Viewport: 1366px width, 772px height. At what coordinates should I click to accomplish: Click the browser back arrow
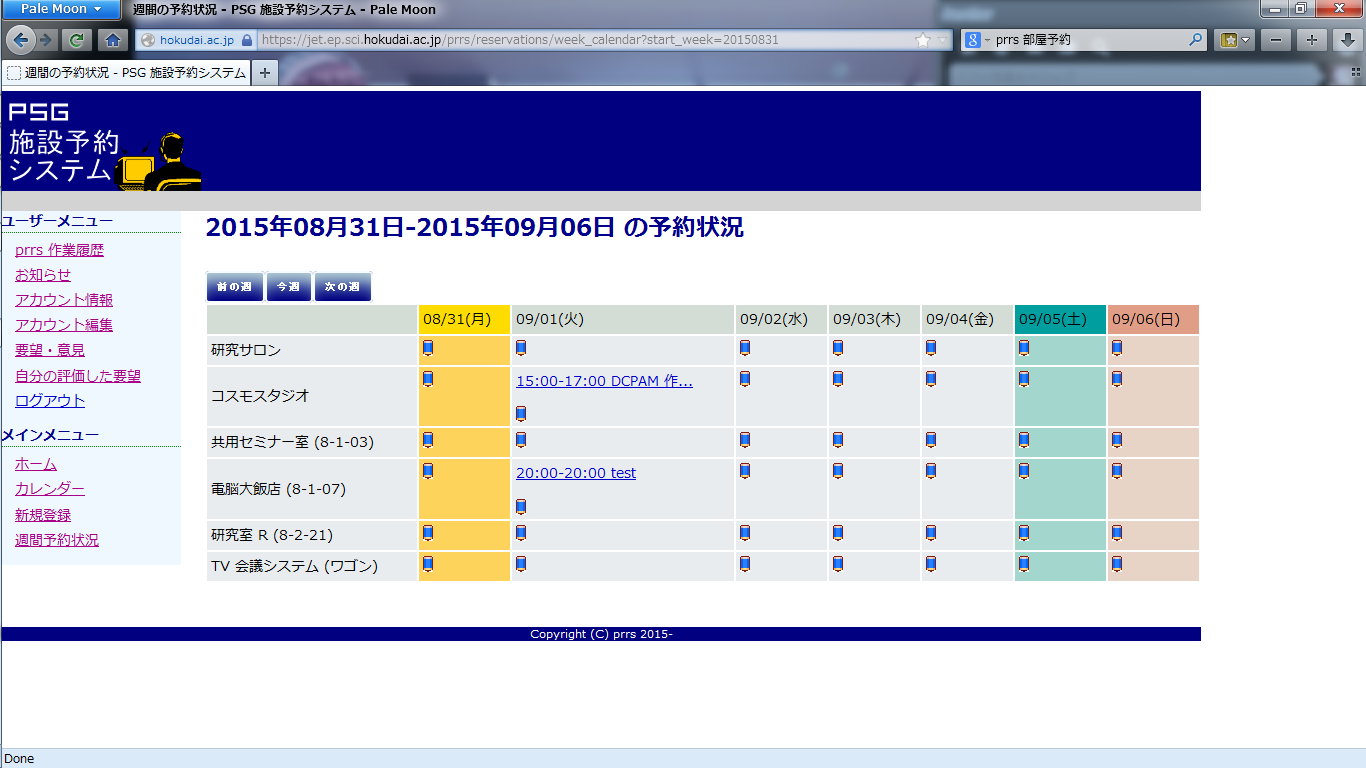pos(20,40)
